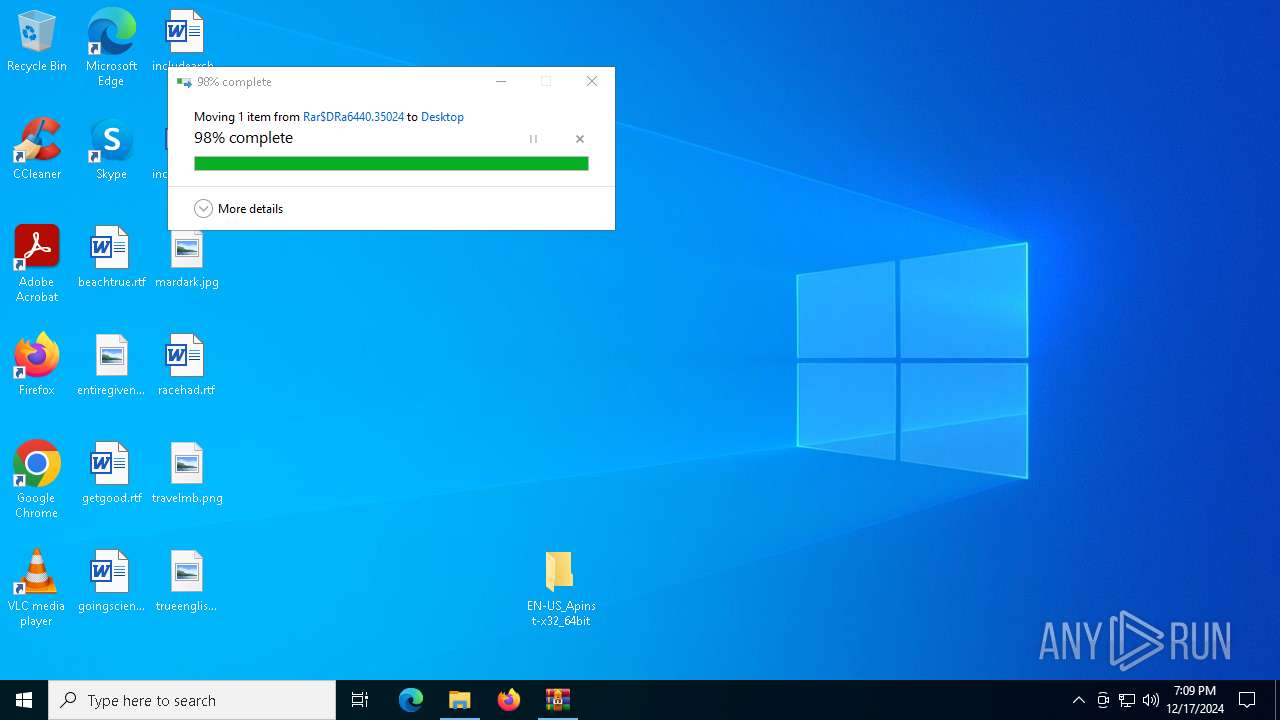1280x720 pixels.
Task: Launch Skype desktop shortcut
Action: tap(111, 149)
